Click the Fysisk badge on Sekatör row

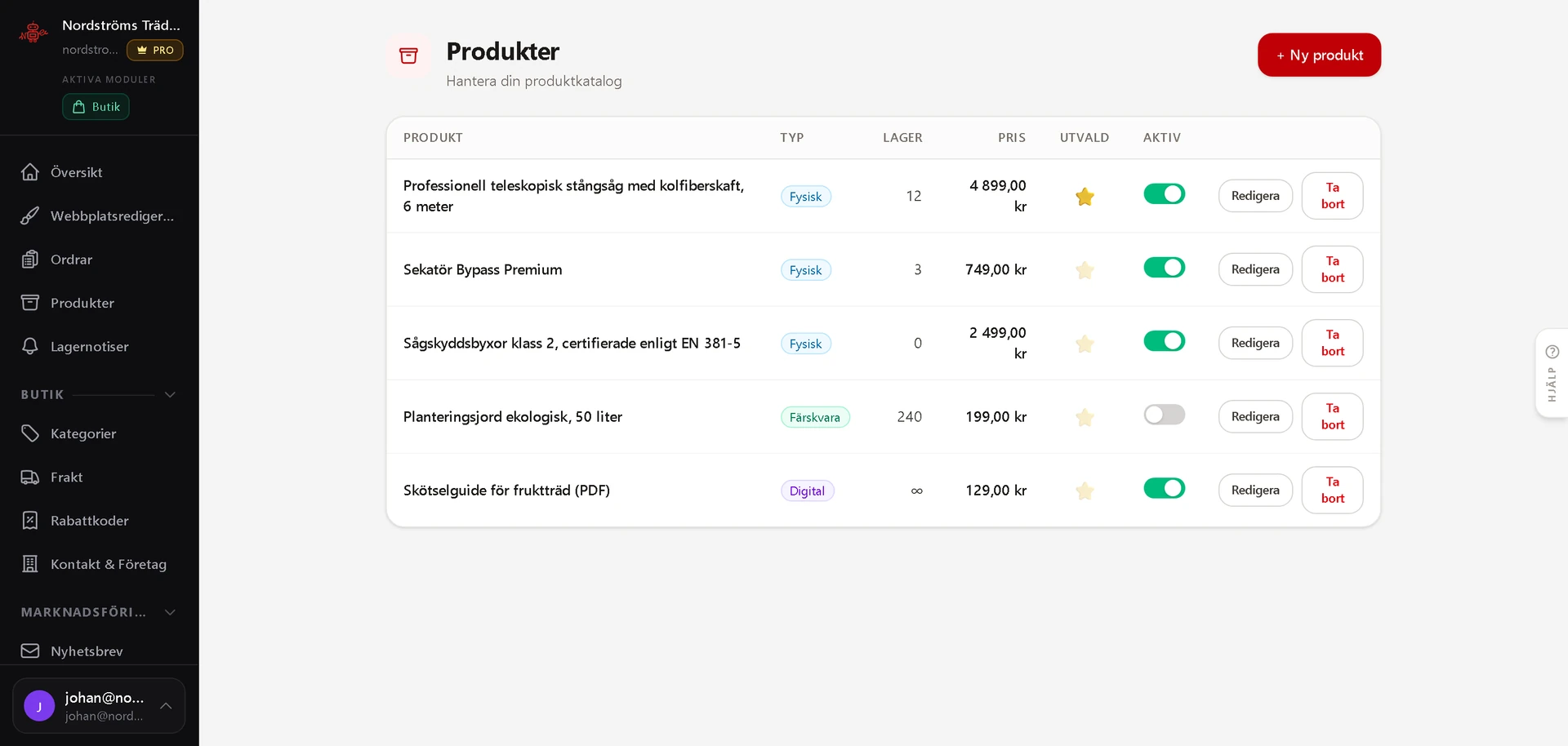(805, 270)
